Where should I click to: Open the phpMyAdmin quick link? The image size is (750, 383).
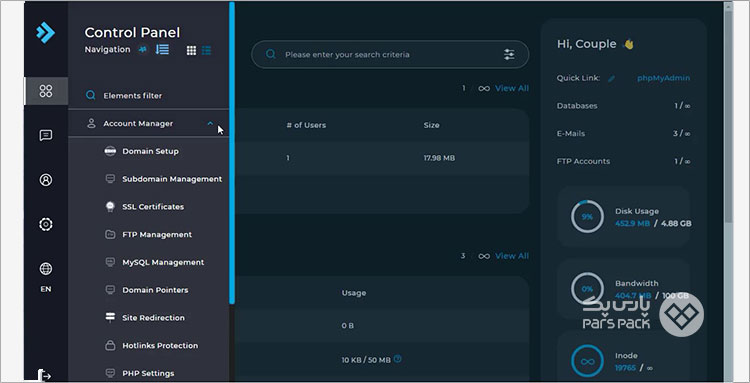[x=663, y=78]
